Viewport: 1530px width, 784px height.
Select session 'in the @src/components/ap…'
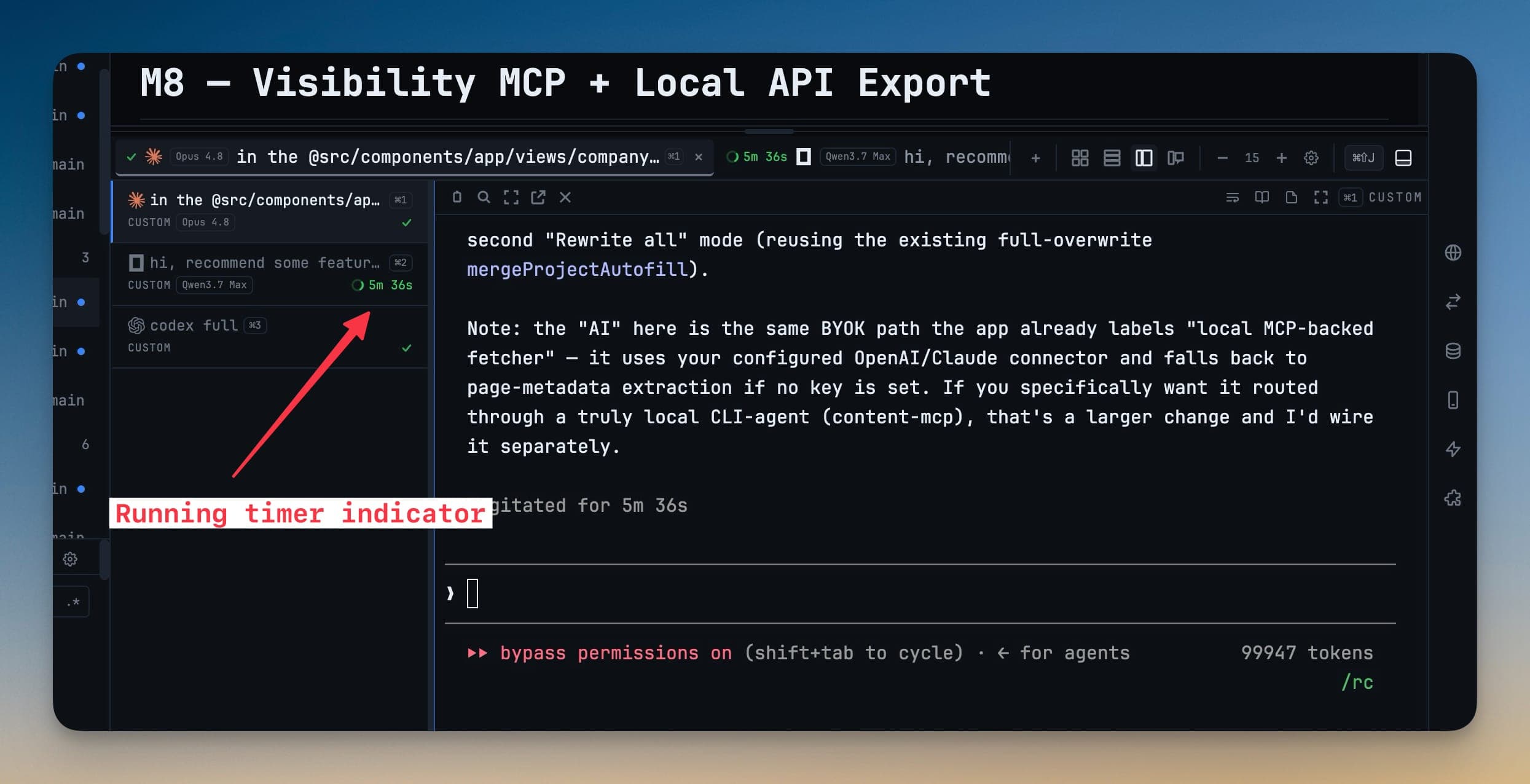pyautogui.click(x=269, y=211)
